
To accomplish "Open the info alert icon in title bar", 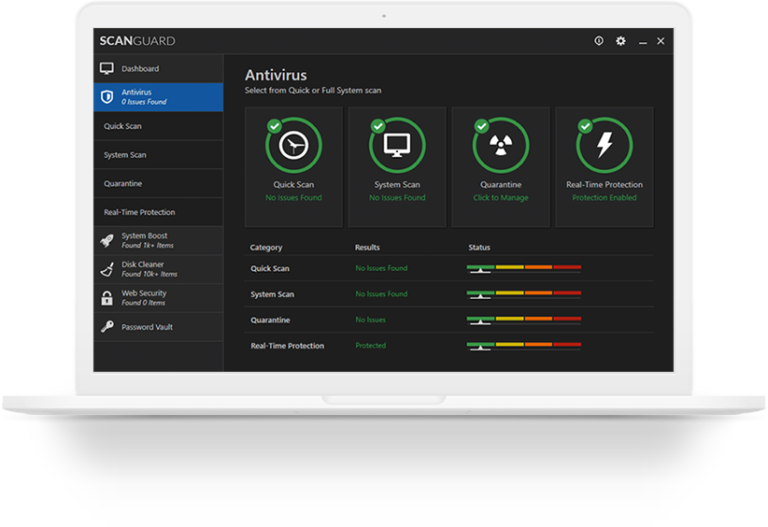I will 599,41.
